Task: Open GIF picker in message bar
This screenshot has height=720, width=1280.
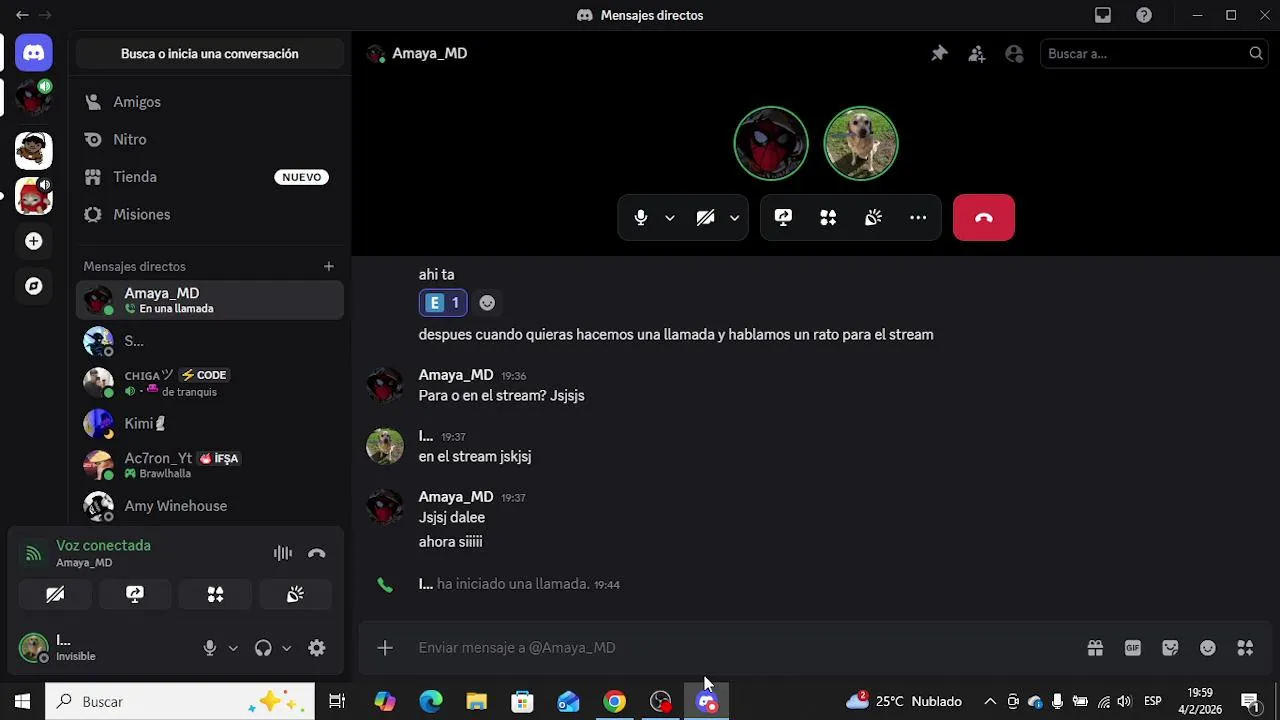Action: 1133,648
